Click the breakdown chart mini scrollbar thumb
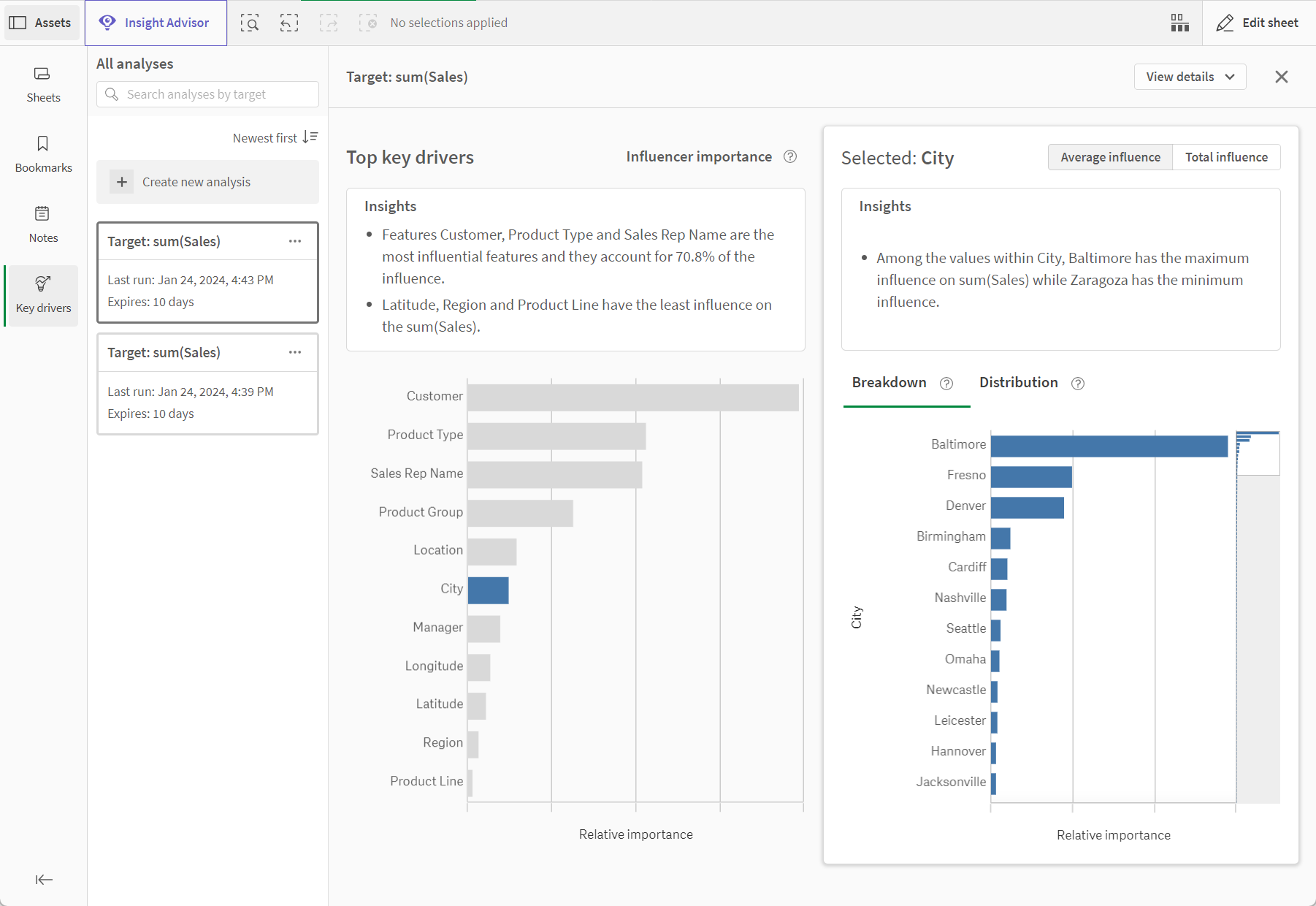The image size is (1316, 906). click(x=1258, y=453)
